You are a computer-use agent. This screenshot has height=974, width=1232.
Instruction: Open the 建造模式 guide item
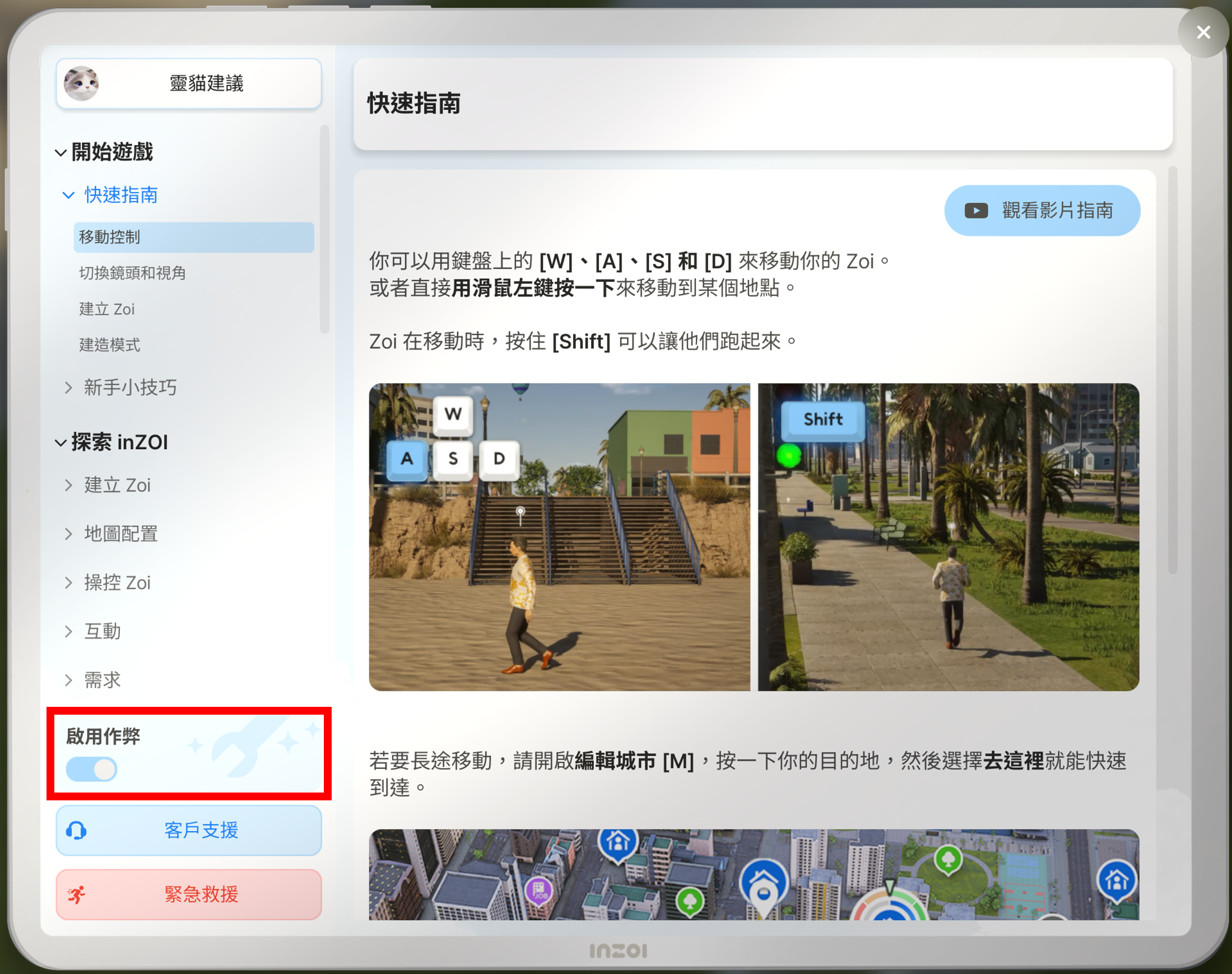pyautogui.click(x=109, y=345)
